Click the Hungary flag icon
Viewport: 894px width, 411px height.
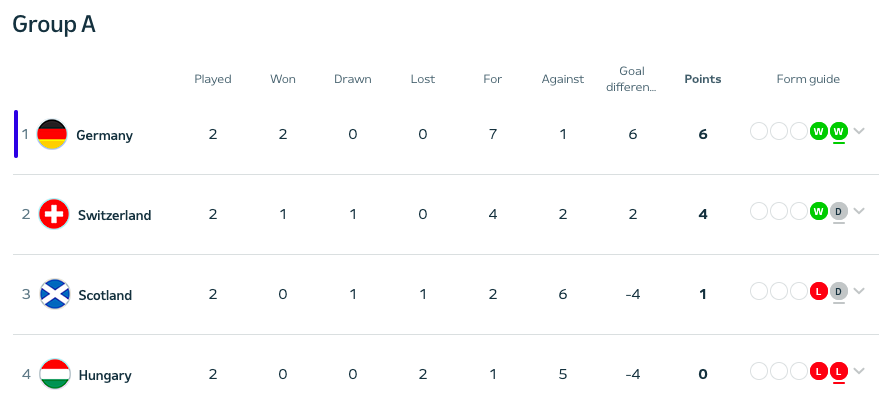tap(53, 374)
